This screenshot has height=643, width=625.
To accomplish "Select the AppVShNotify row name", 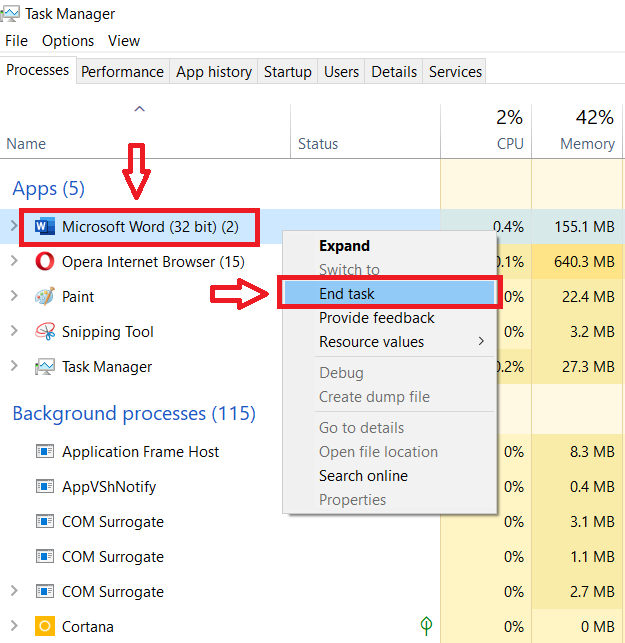I will pyautogui.click(x=109, y=487).
